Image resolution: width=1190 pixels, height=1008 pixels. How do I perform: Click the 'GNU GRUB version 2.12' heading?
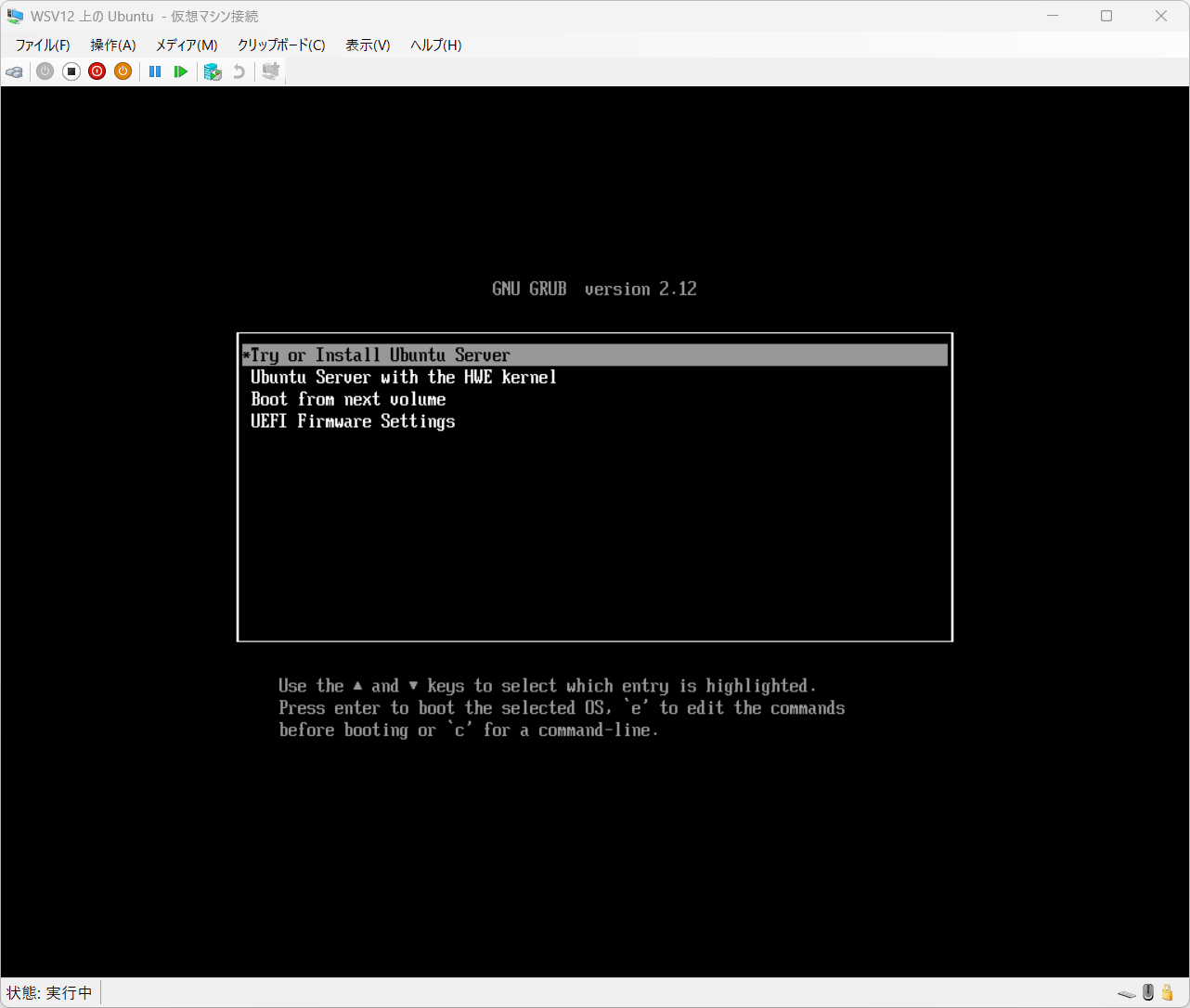594,289
